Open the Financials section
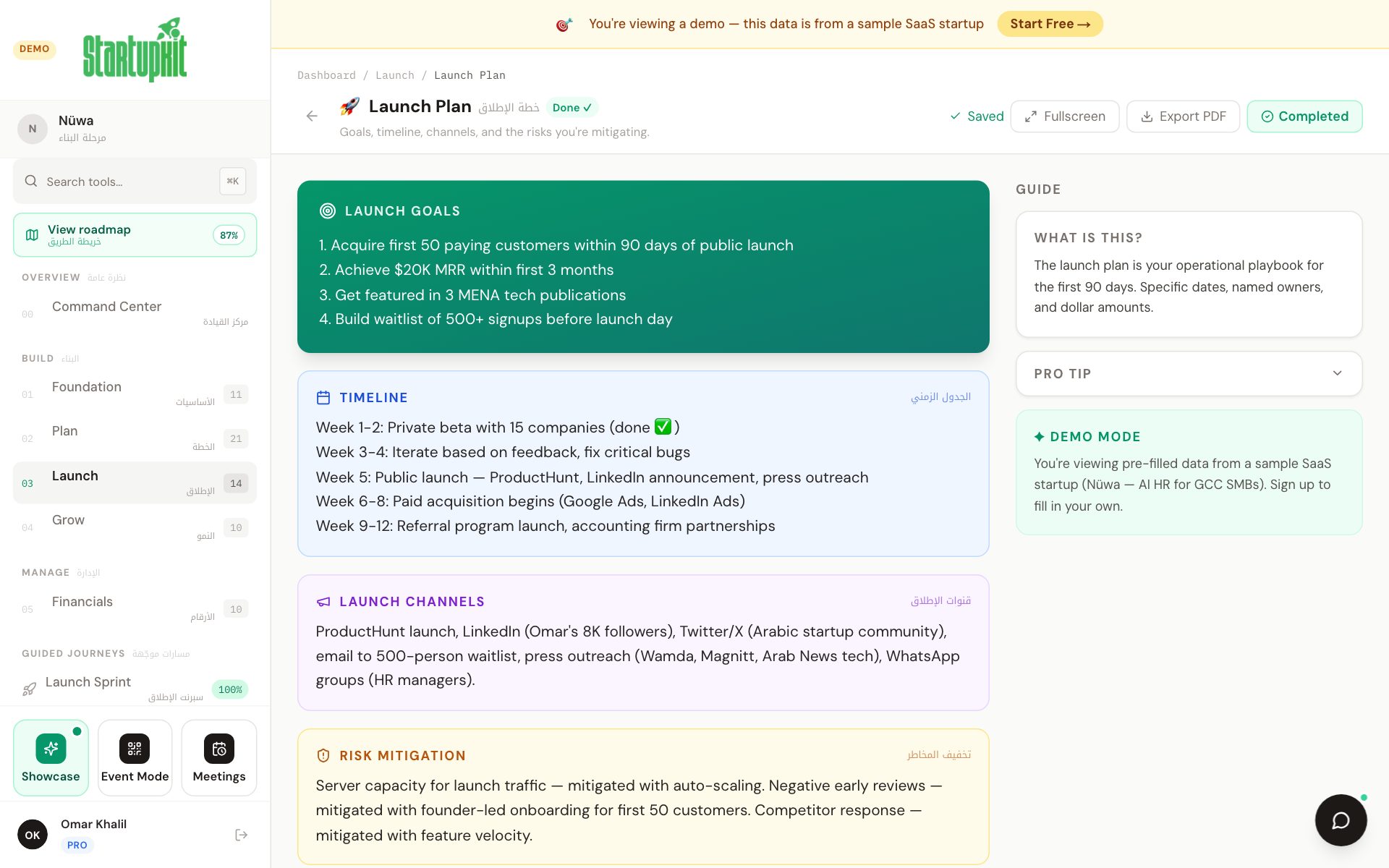The width and height of the screenshot is (1389, 868). [x=135, y=609]
